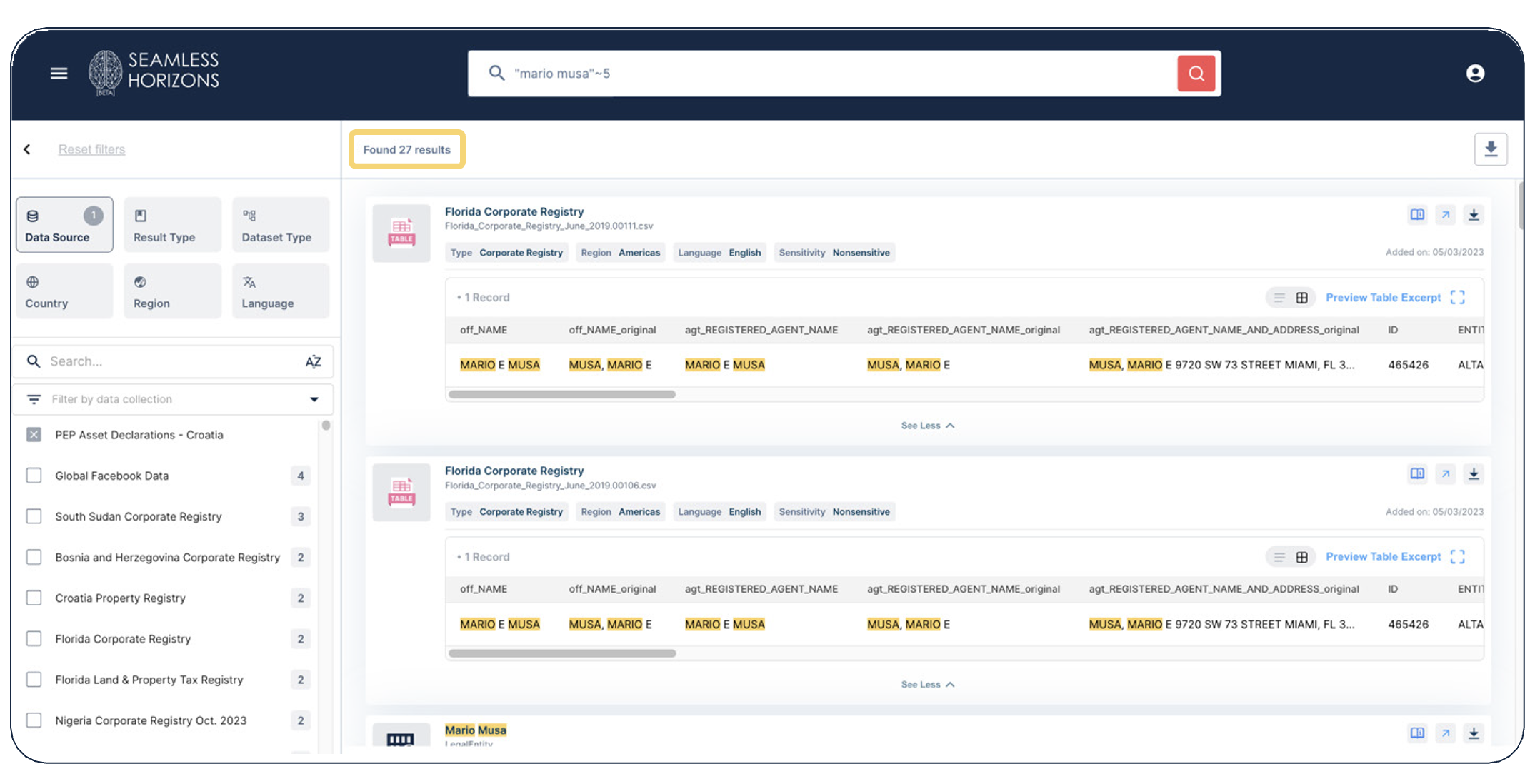Click the Found 27 results label
1540x784 pixels.
click(406, 150)
